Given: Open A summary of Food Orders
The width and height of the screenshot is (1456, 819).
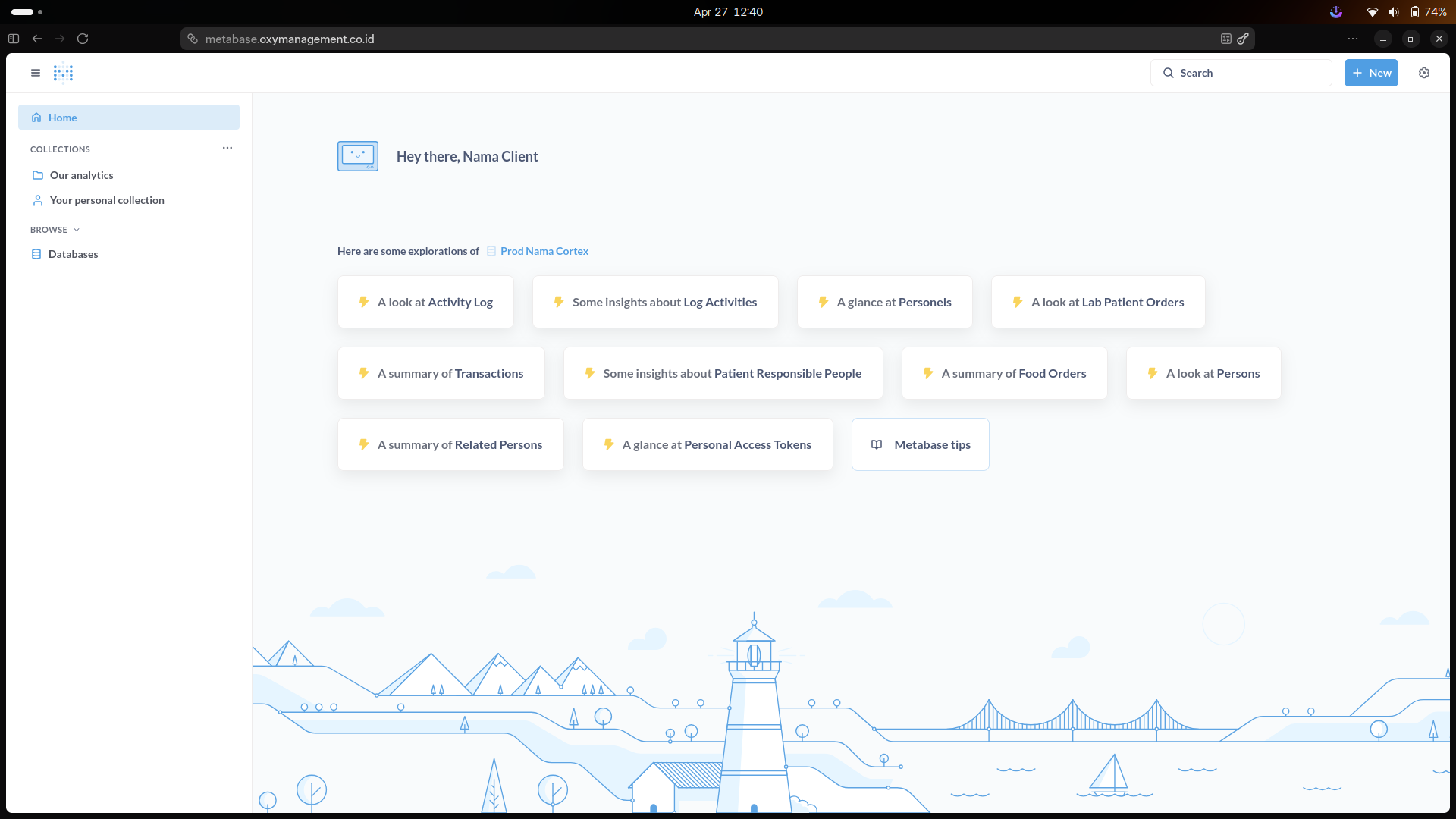Looking at the screenshot, I should tap(1005, 373).
